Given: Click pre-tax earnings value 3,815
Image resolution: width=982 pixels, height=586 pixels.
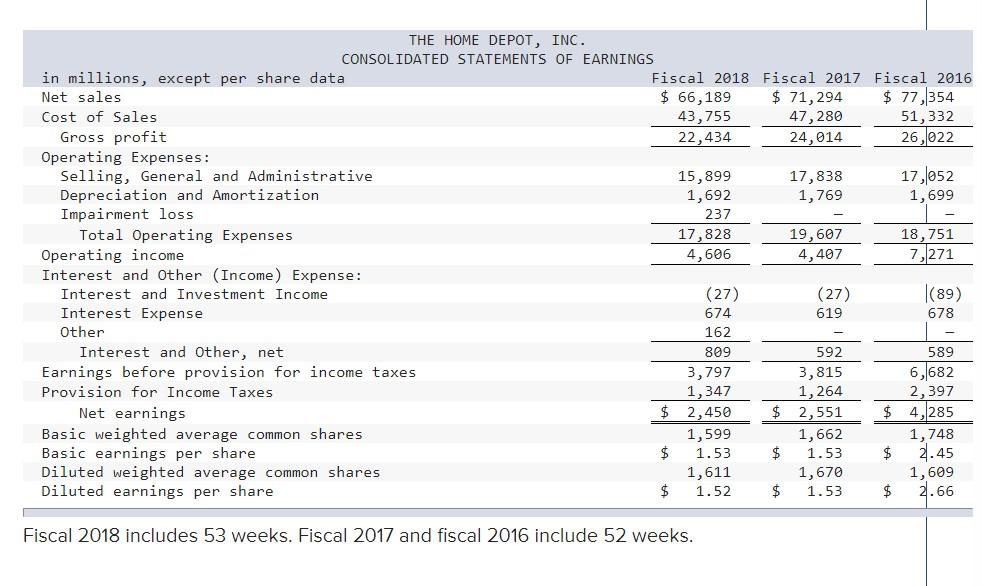Looking at the screenshot, I should (x=820, y=373).
